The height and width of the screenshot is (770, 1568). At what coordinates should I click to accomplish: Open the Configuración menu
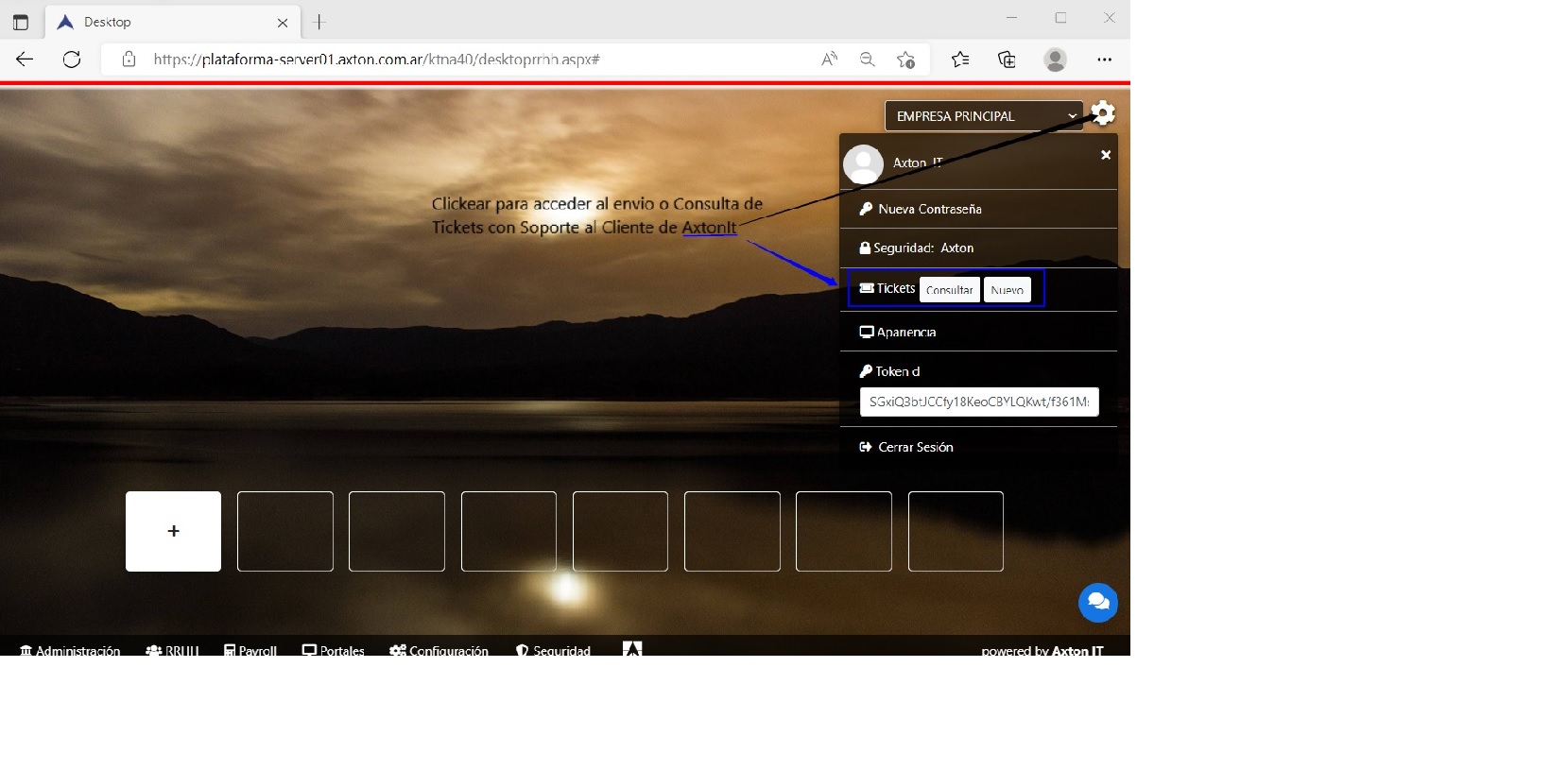[439, 650]
